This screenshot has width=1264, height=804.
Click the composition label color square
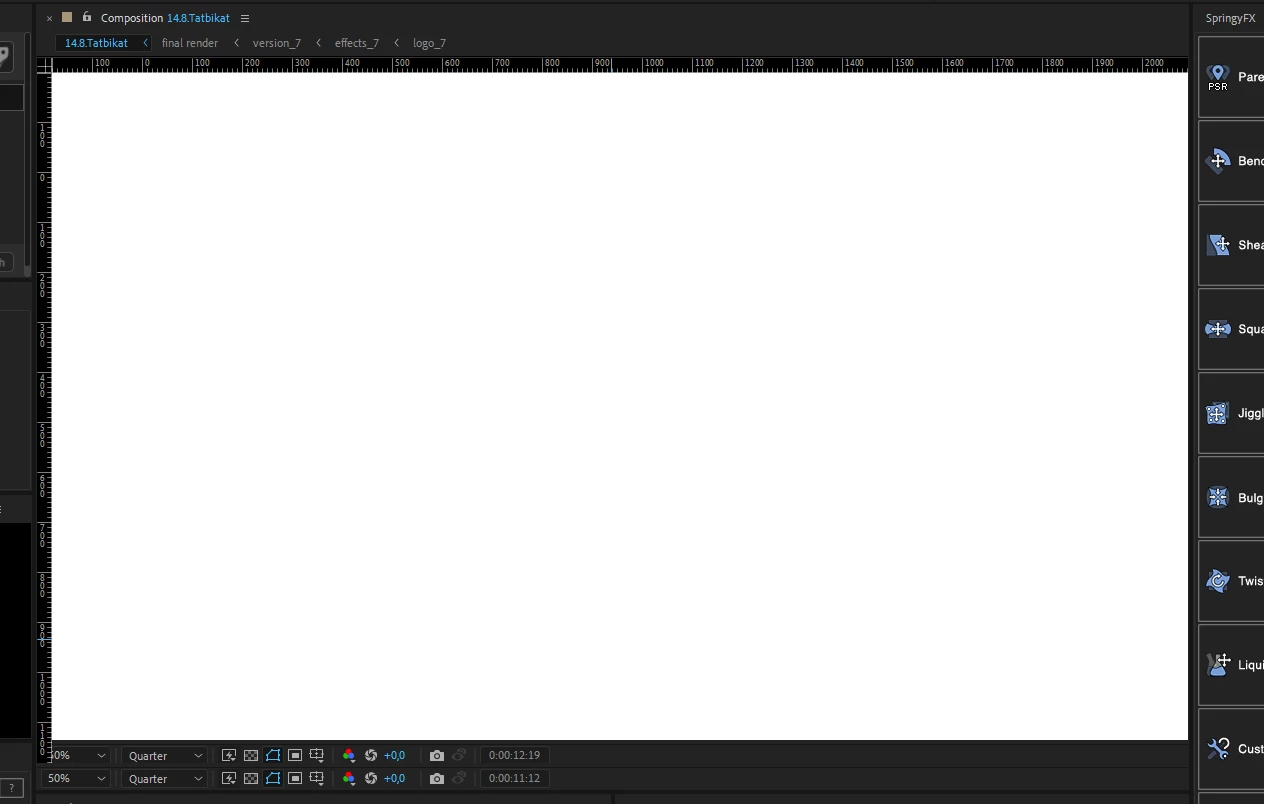67,17
